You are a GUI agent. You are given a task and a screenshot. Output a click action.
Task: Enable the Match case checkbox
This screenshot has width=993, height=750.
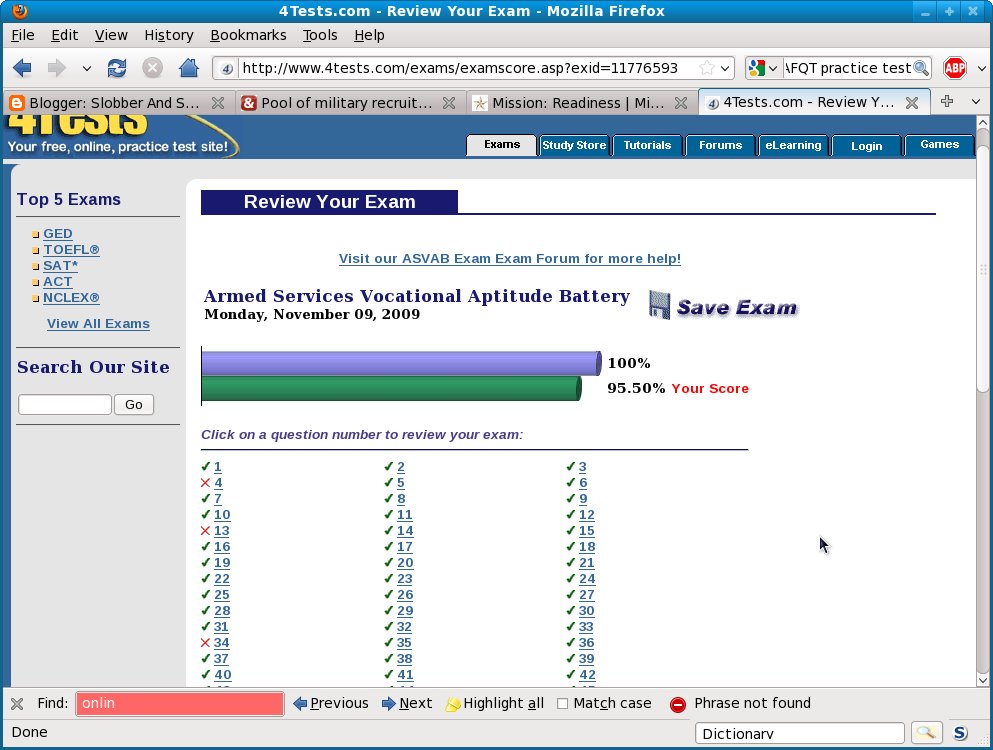tap(563, 703)
